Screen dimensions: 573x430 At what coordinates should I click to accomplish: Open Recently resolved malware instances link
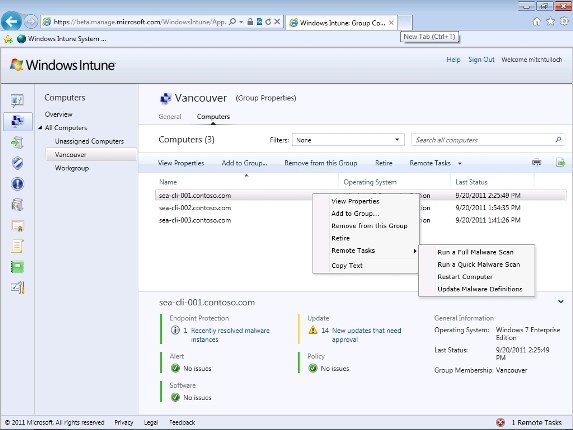click(230, 335)
